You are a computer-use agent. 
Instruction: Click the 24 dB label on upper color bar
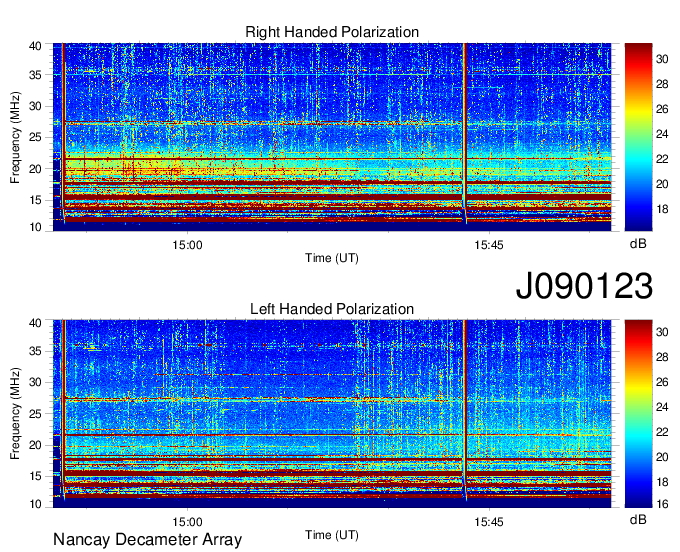point(662,134)
